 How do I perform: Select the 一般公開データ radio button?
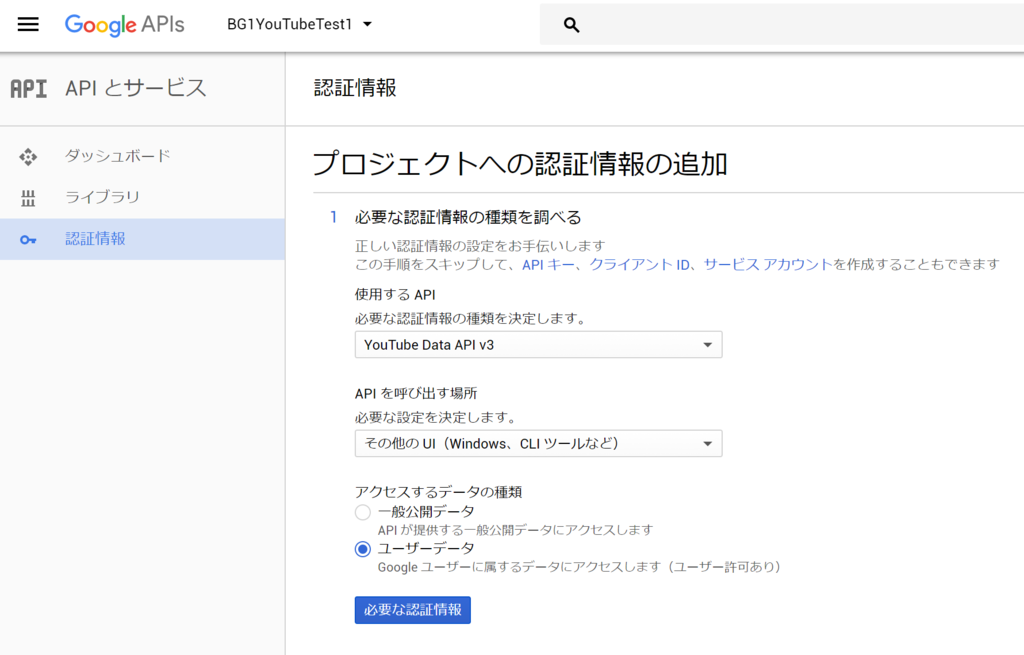(362, 512)
